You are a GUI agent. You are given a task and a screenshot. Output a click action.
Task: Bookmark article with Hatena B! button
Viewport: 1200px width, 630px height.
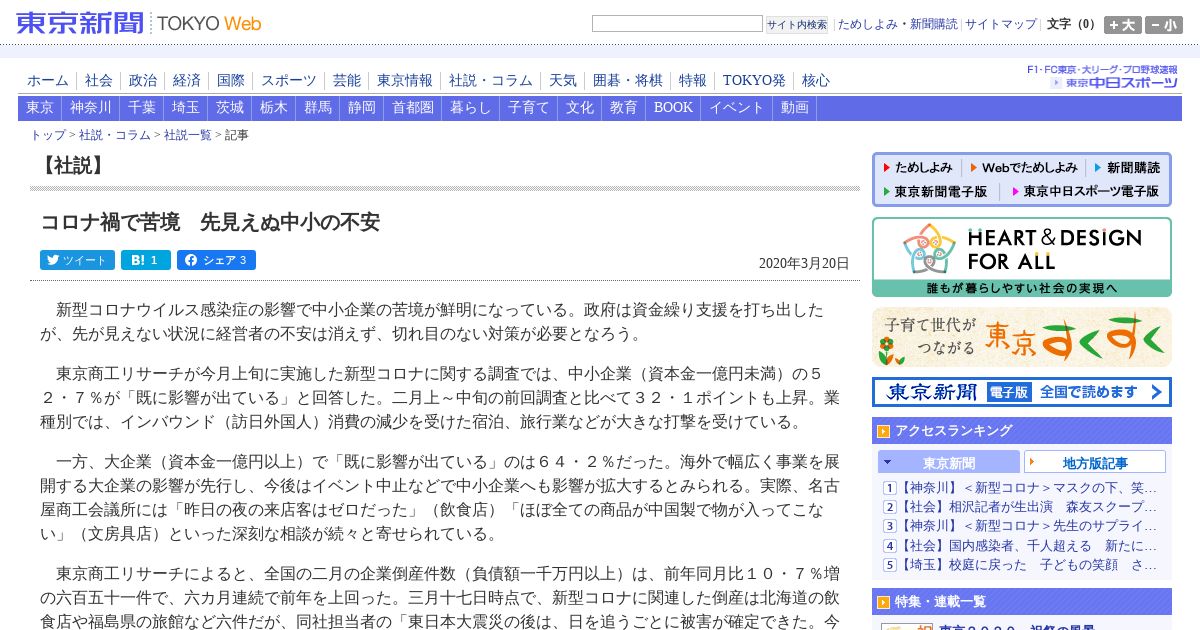click(146, 260)
